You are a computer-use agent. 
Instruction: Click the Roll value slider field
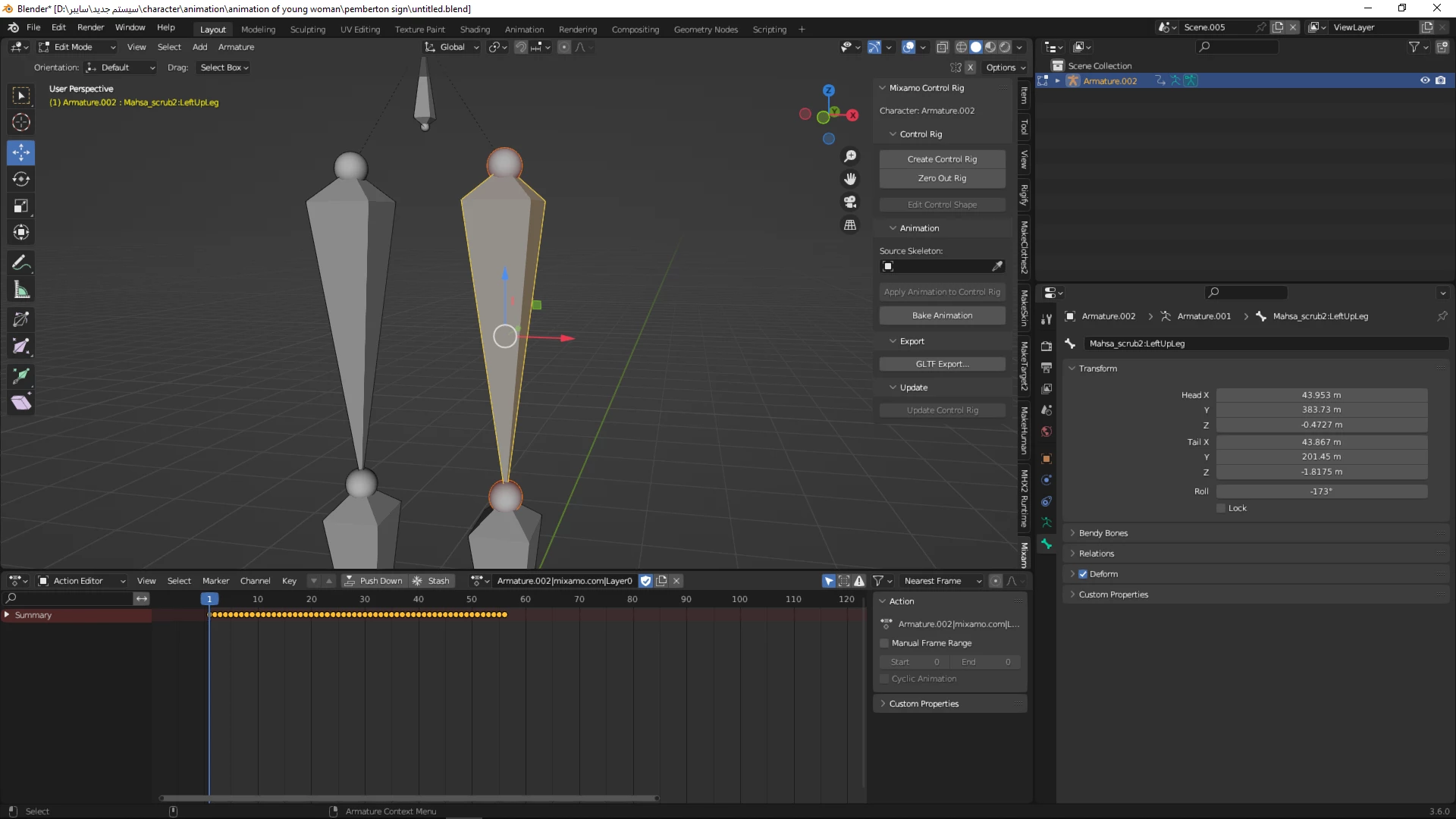click(1321, 491)
